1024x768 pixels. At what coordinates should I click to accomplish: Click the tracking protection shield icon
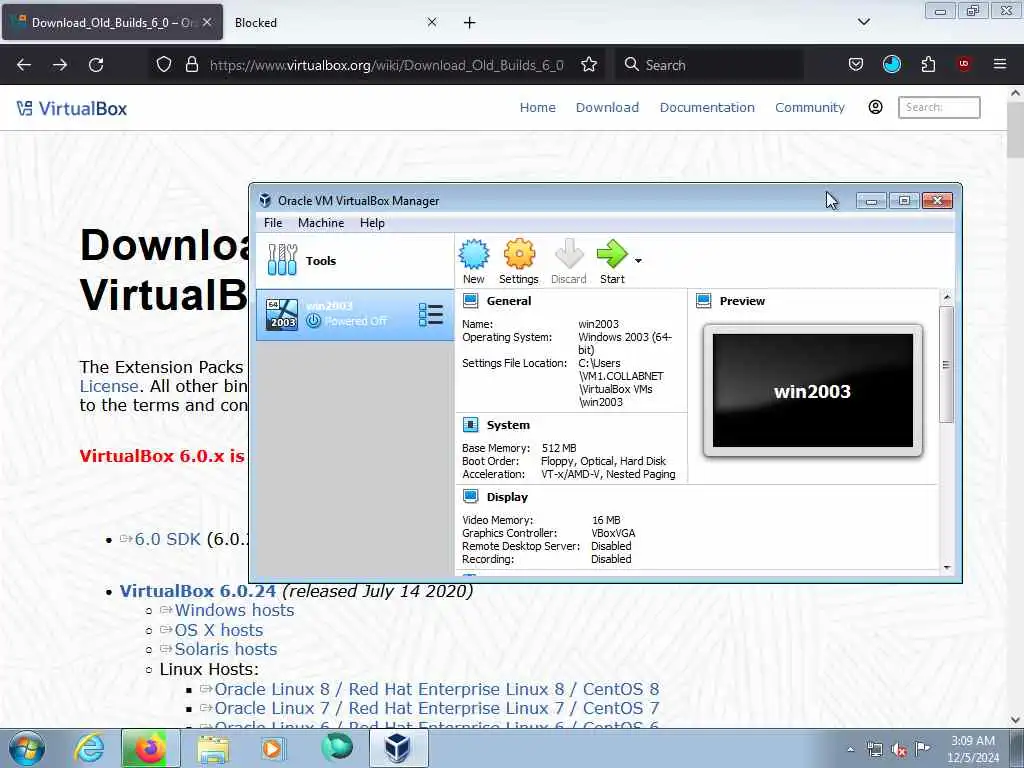click(164, 65)
